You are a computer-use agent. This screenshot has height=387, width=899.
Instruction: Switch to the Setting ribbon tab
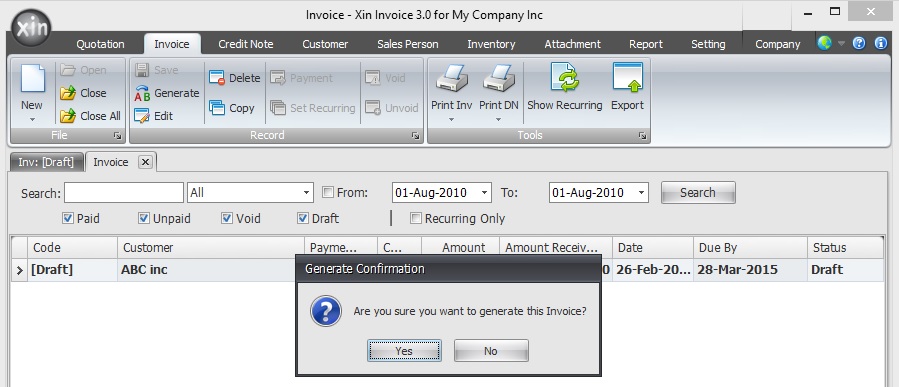point(708,44)
